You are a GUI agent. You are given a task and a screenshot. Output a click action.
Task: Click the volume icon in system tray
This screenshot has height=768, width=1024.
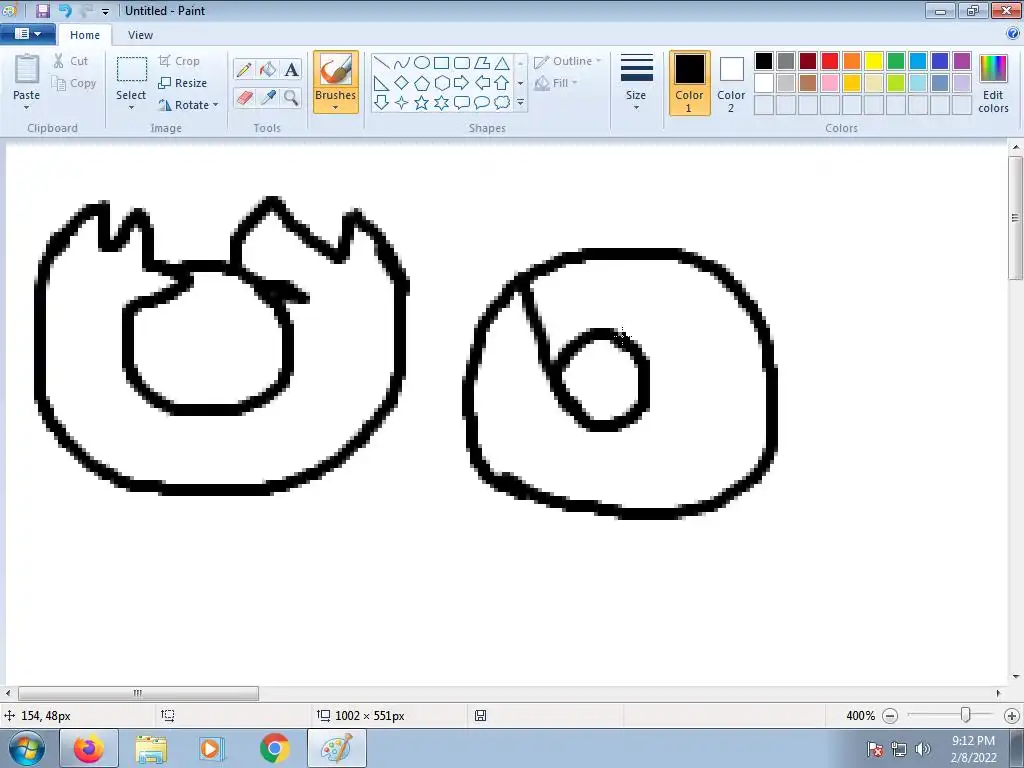pyautogui.click(x=922, y=748)
